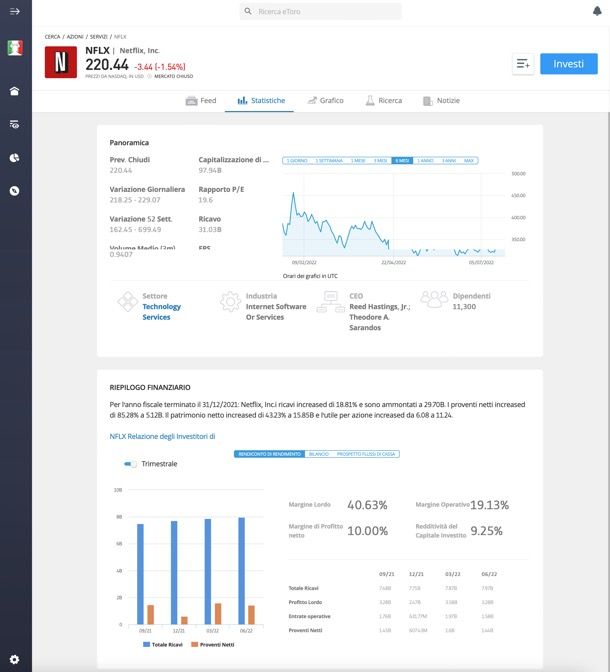The height and width of the screenshot is (672, 610).
Task: Add NFLX to watchlist with list-plus icon
Action: click(523, 64)
